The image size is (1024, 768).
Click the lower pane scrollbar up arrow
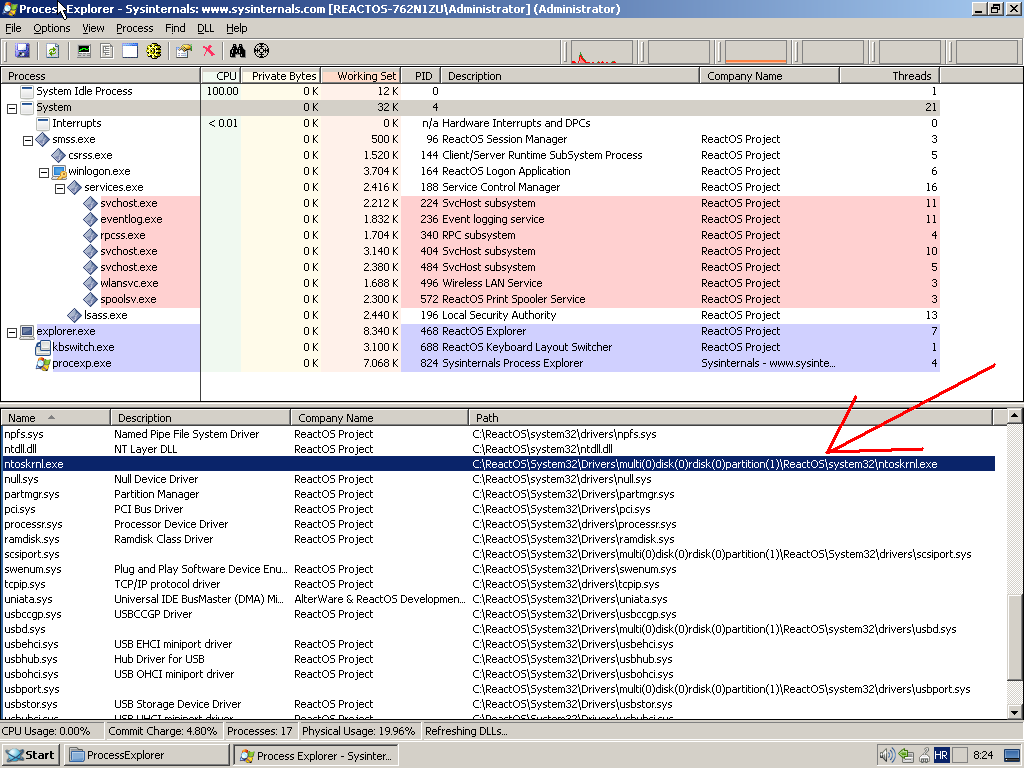pos(1014,415)
